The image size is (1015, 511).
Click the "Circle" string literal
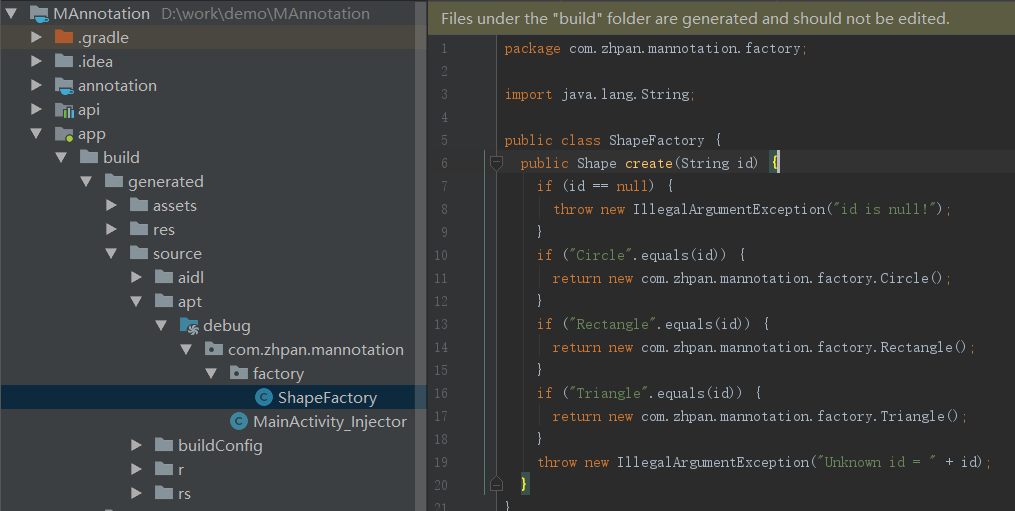point(600,255)
